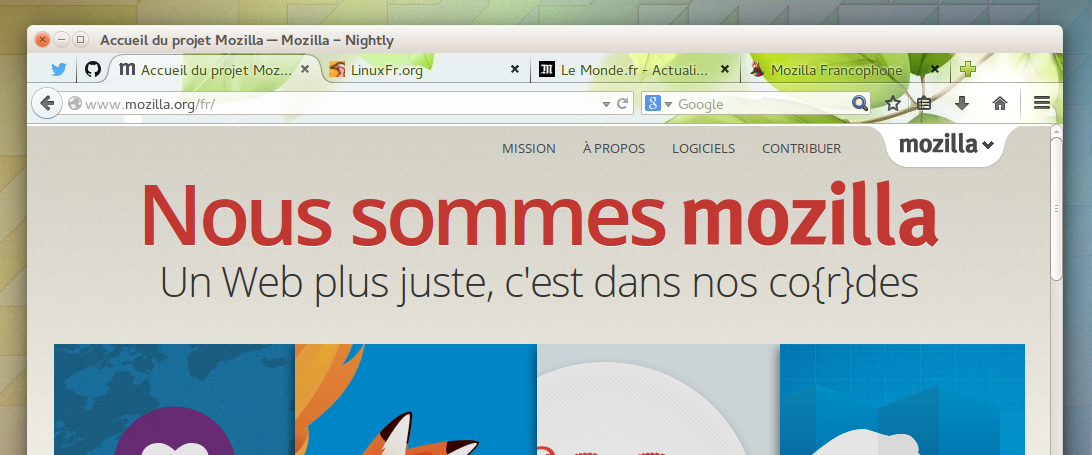Maximize the Nightly browser window
1092x455 pixels.
click(x=81, y=40)
